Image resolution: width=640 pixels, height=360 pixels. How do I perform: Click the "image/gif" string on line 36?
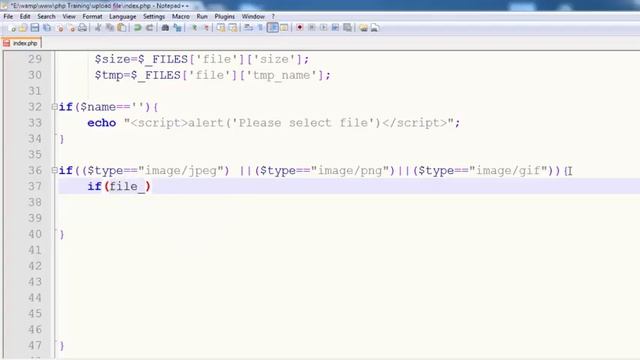pyautogui.click(x=508, y=170)
